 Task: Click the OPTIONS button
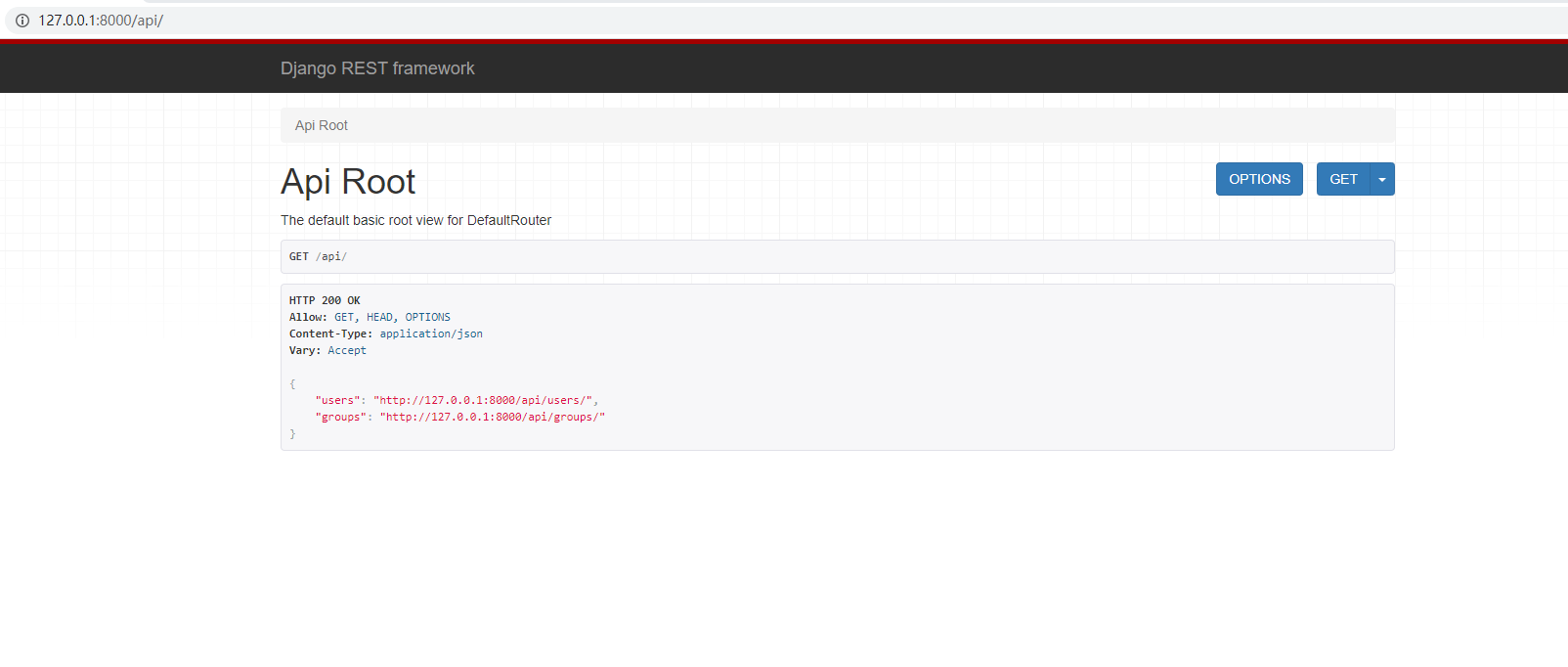coord(1259,179)
